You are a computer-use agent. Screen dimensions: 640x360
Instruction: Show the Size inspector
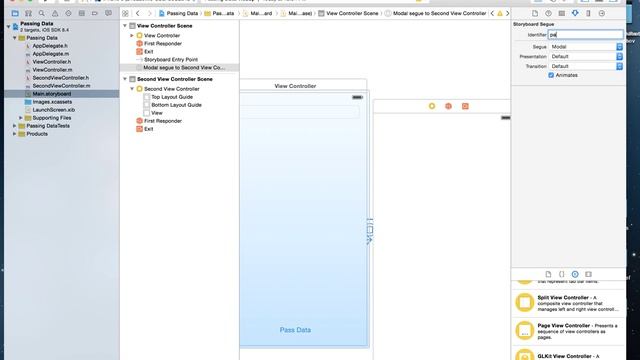coord(588,13)
